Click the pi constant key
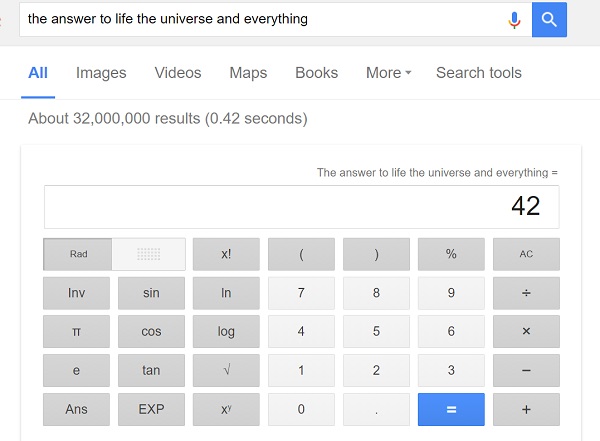The width and height of the screenshot is (600, 441). [x=76, y=331]
